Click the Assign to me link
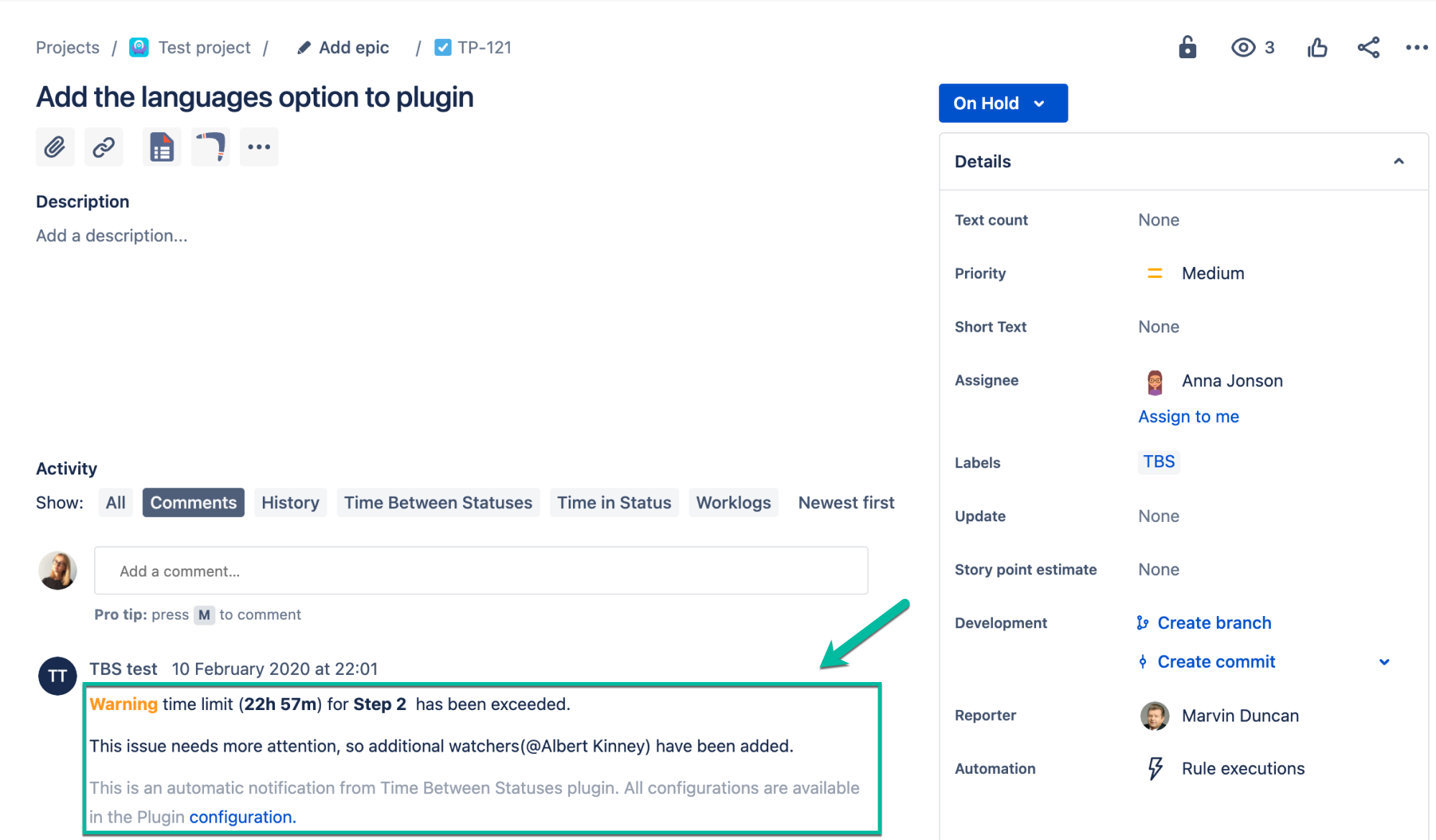1436x840 pixels. (1188, 416)
